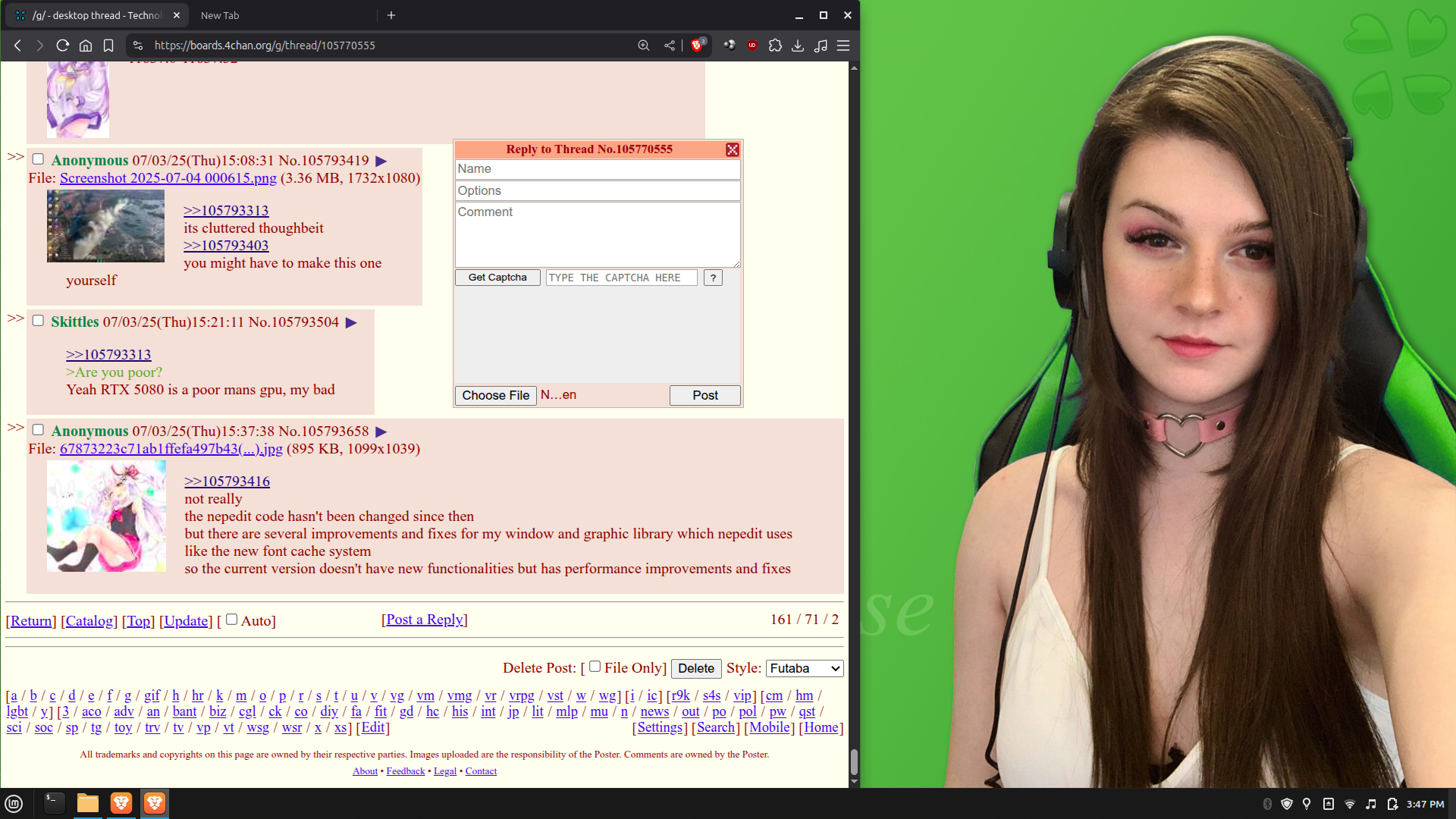Click the page vertical scrollbar thumb

click(x=854, y=762)
